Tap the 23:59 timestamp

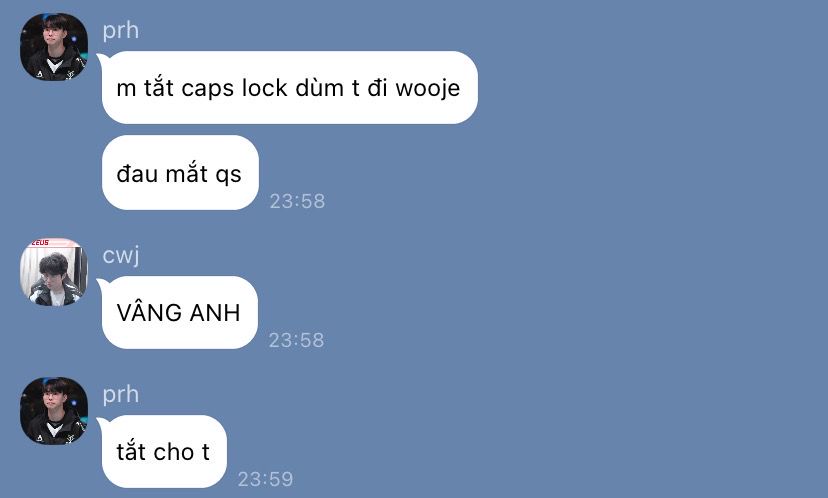[x=265, y=479]
